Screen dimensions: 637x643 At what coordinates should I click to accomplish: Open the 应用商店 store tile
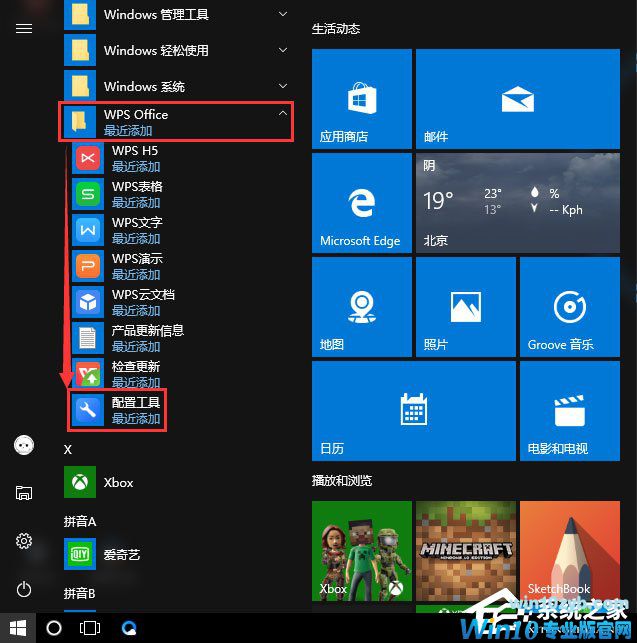point(362,99)
